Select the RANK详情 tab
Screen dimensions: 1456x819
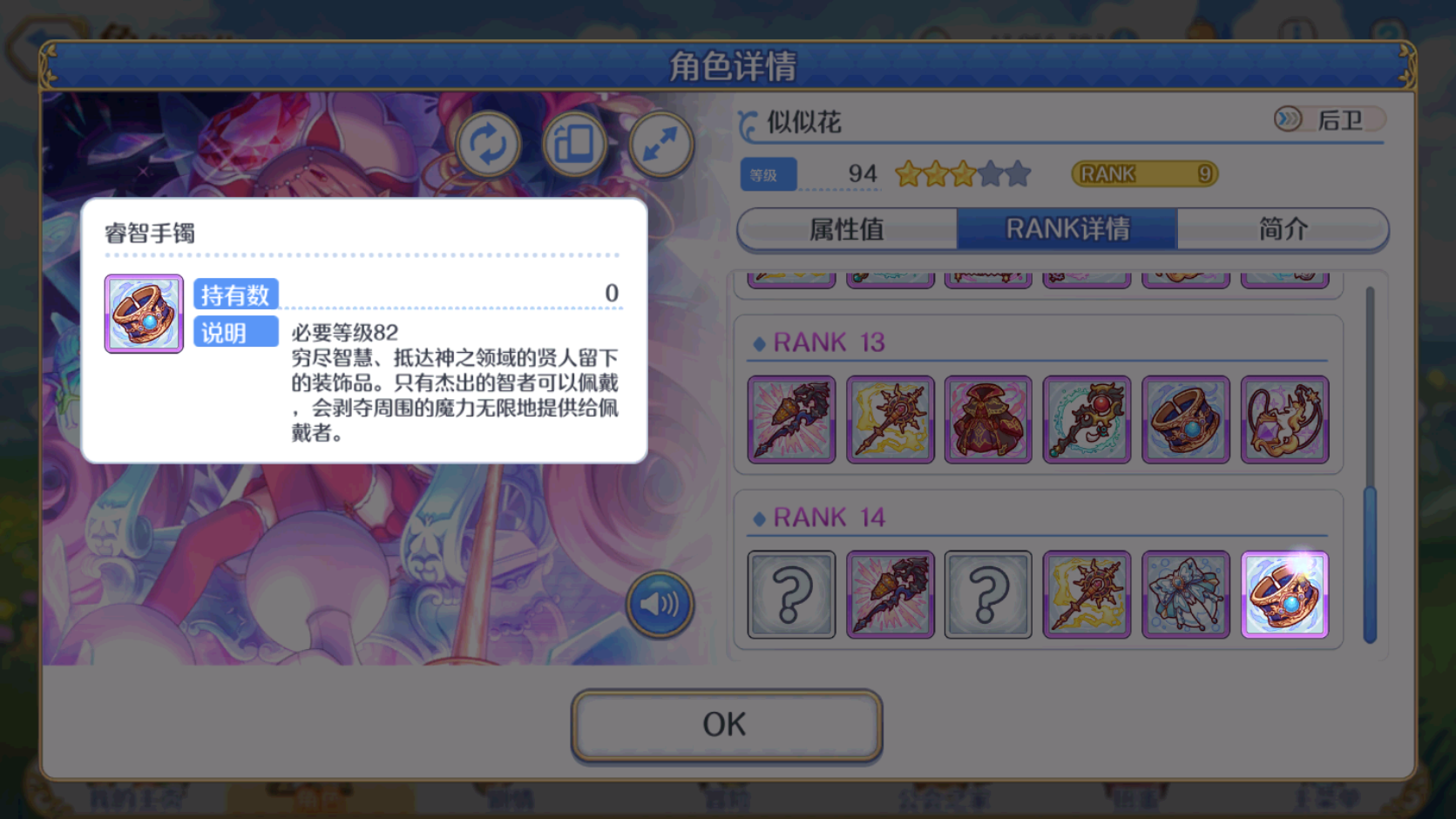[x=1067, y=229]
